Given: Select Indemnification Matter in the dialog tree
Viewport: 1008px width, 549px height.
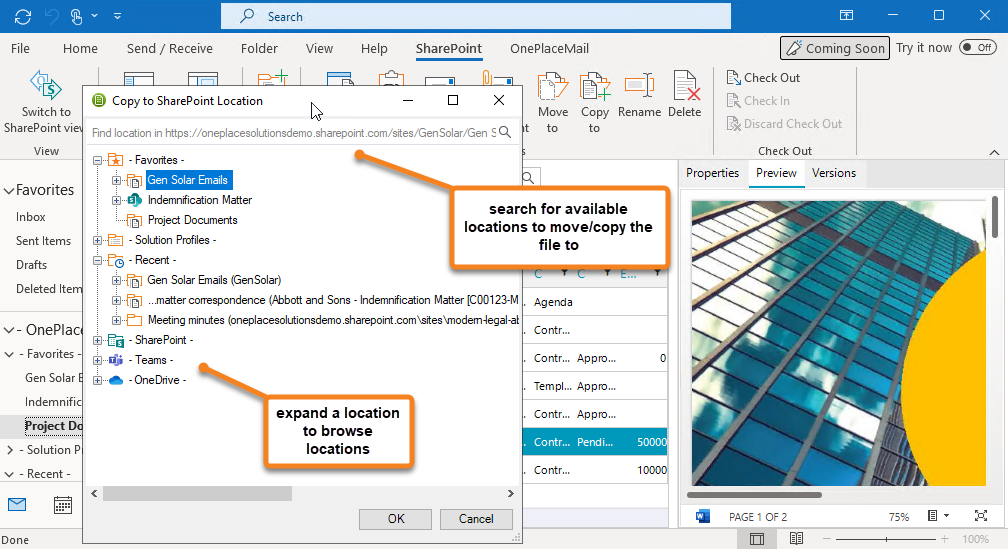Looking at the screenshot, I should click(x=200, y=200).
